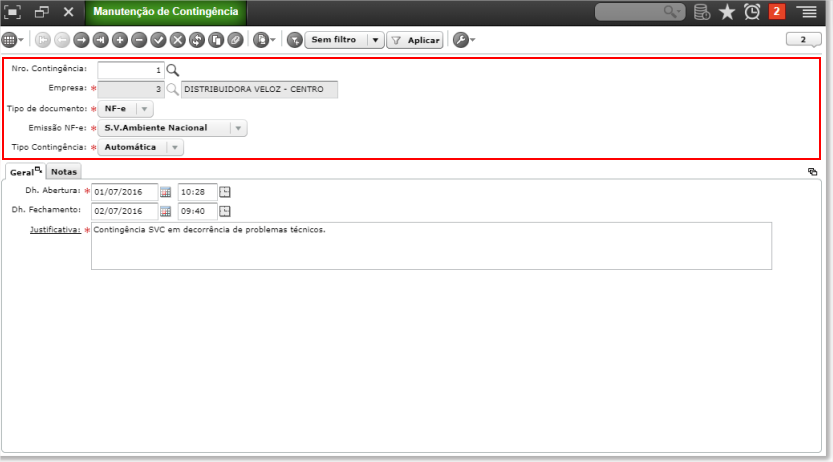The height and width of the screenshot is (462, 833).
Task: Open the grid view dropdown arrow
Action: [x=21, y=40]
